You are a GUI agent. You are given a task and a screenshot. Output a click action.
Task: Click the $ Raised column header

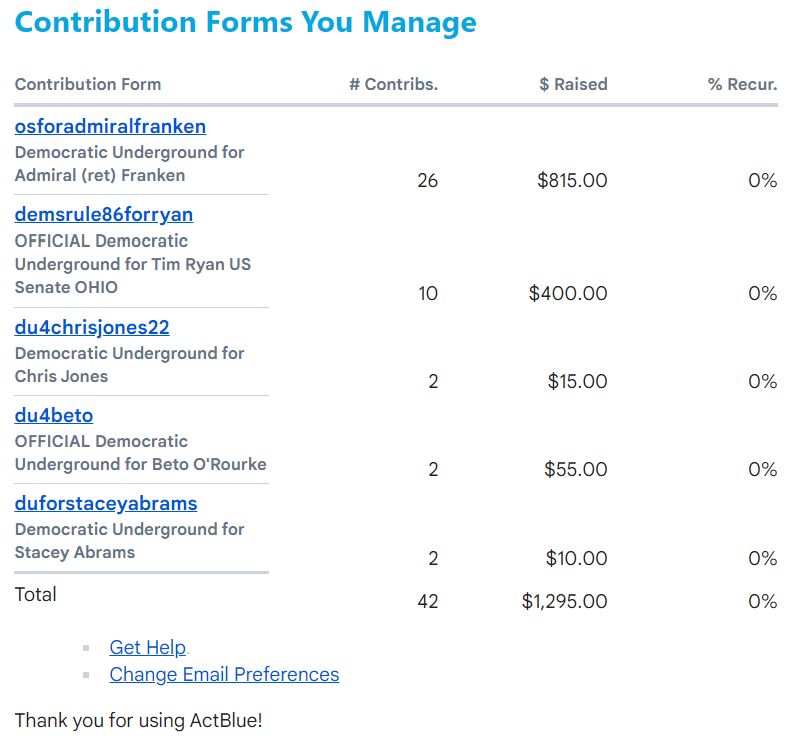(573, 85)
